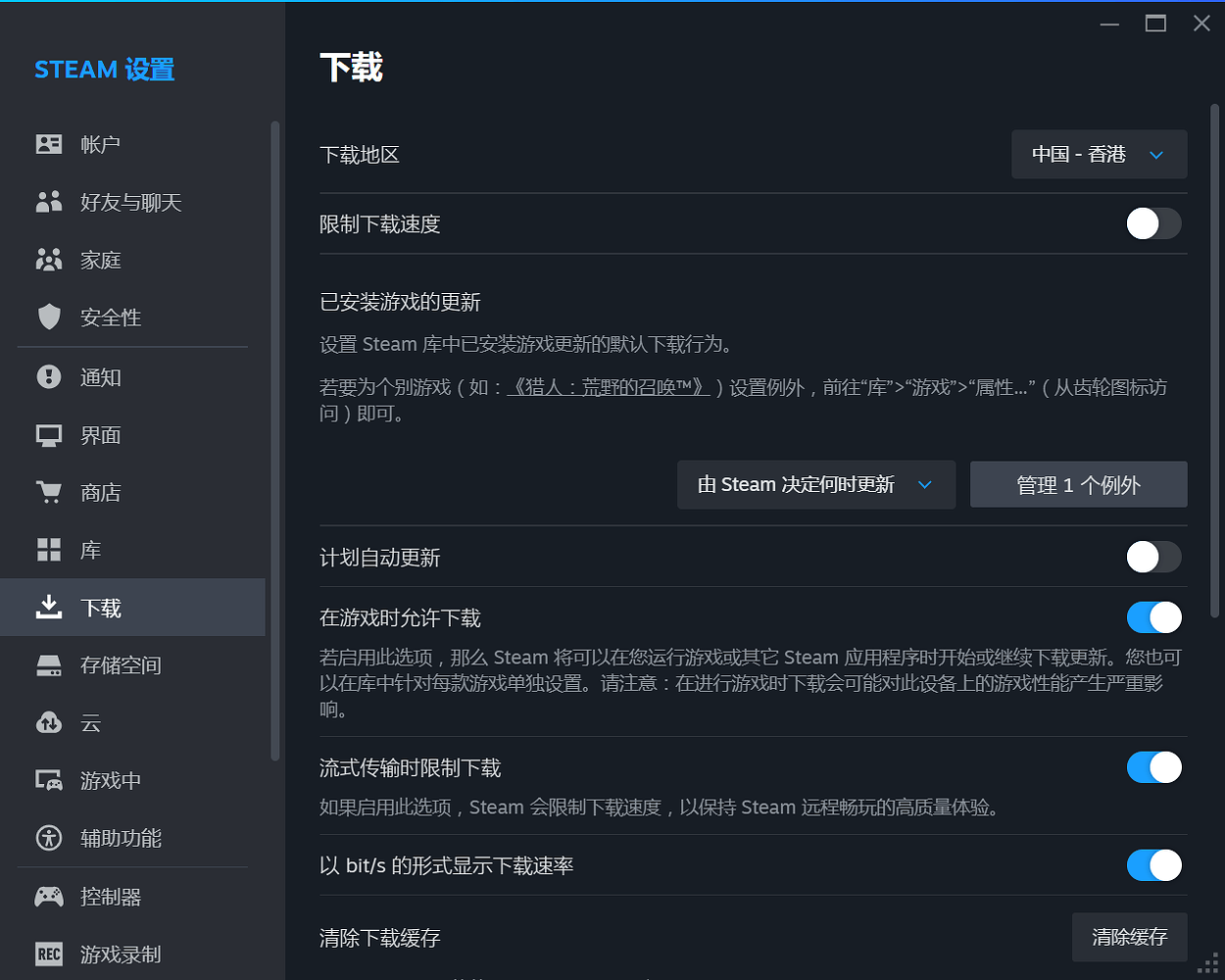Select the 存储空间 settings section

click(x=132, y=665)
